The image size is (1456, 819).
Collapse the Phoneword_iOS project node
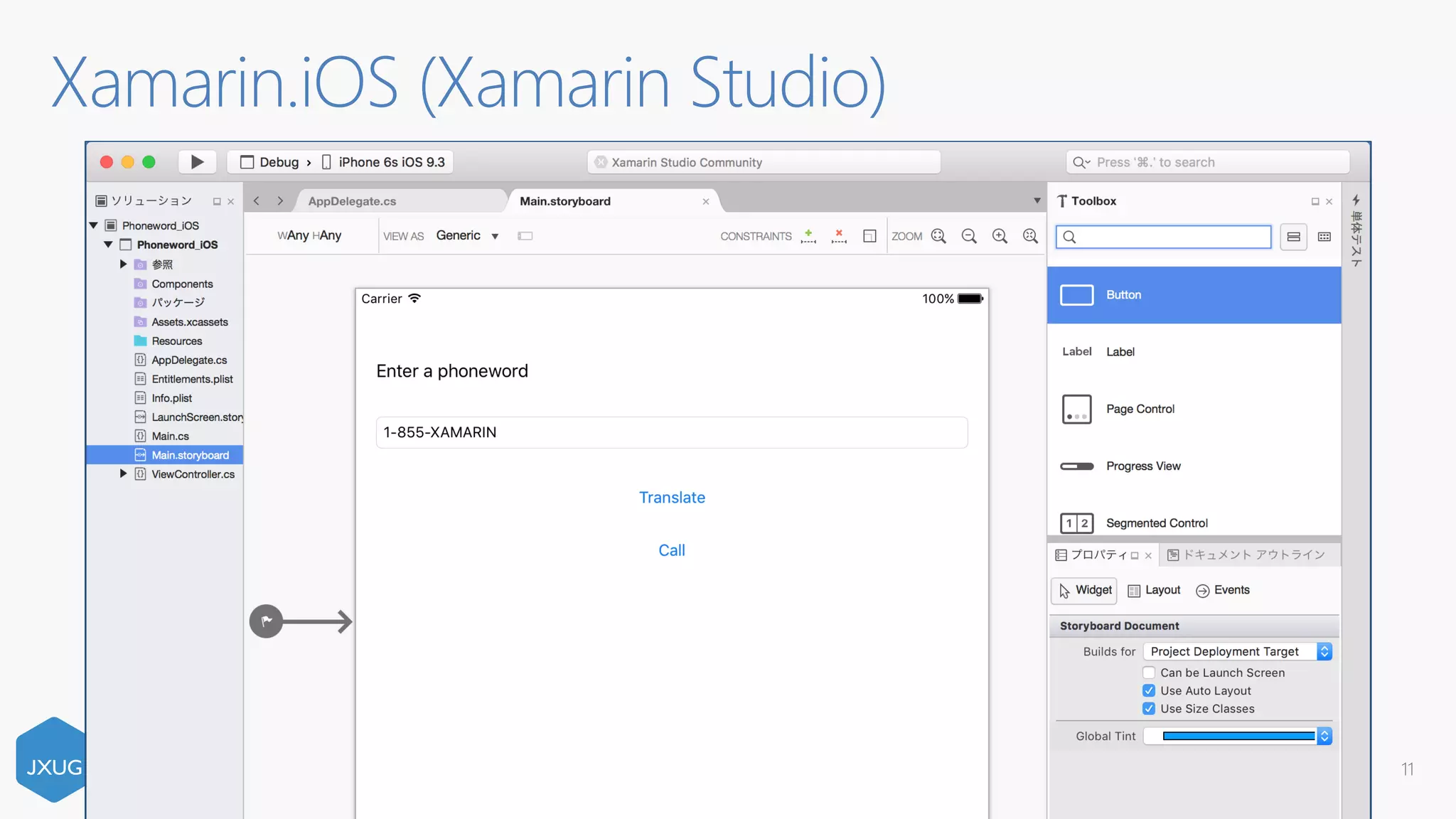(108, 245)
